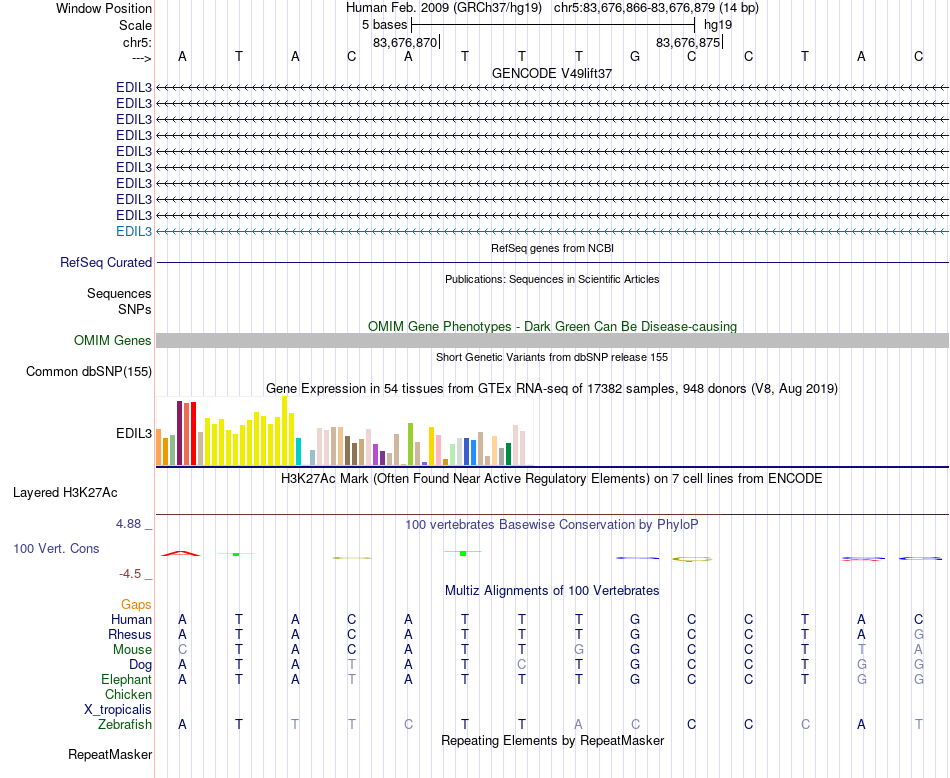Open the OMIM Gene Phenotypes track title
Viewport: 950px width, 778px height.
(x=552, y=327)
